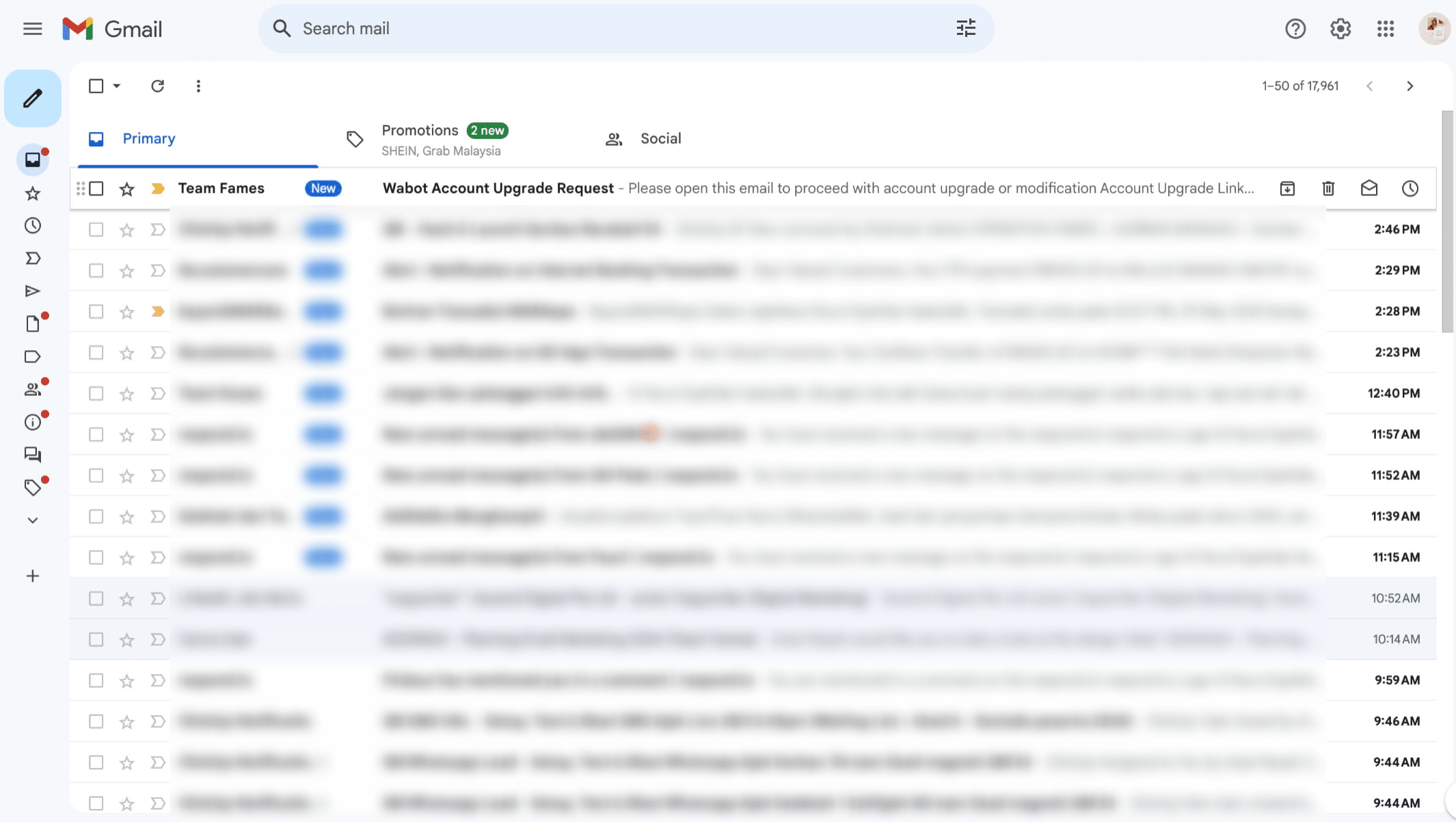
Task: Switch to Social tab
Action: pos(661,138)
